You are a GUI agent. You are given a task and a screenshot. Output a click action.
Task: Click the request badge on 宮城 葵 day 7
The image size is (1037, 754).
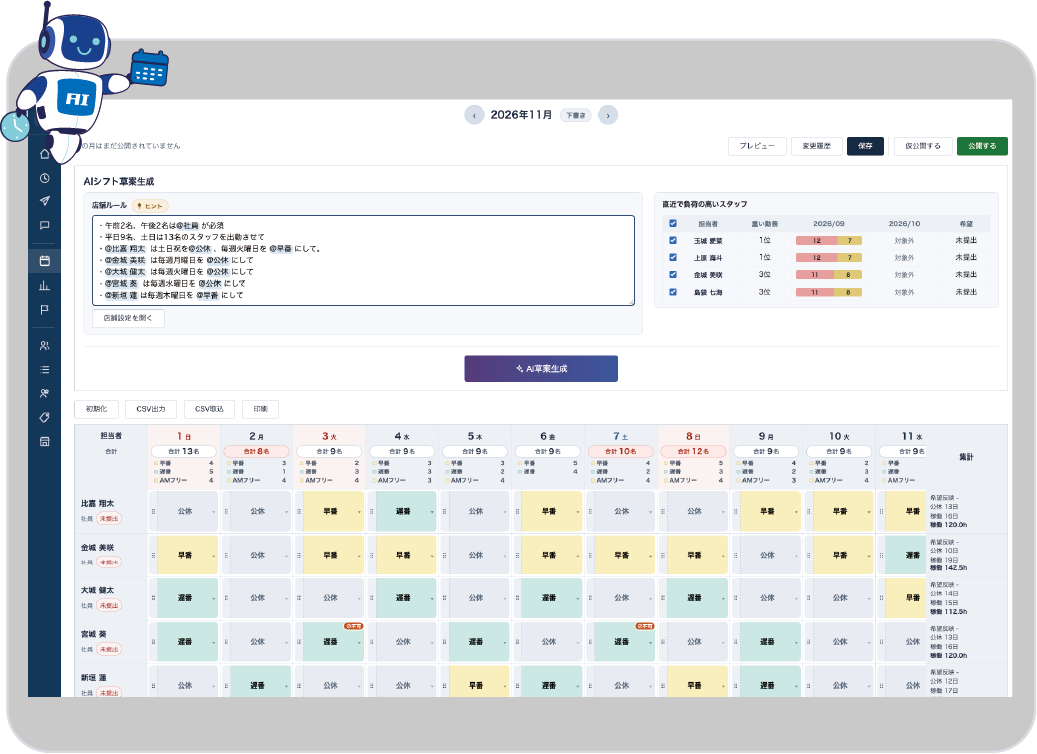click(x=644, y=626)
